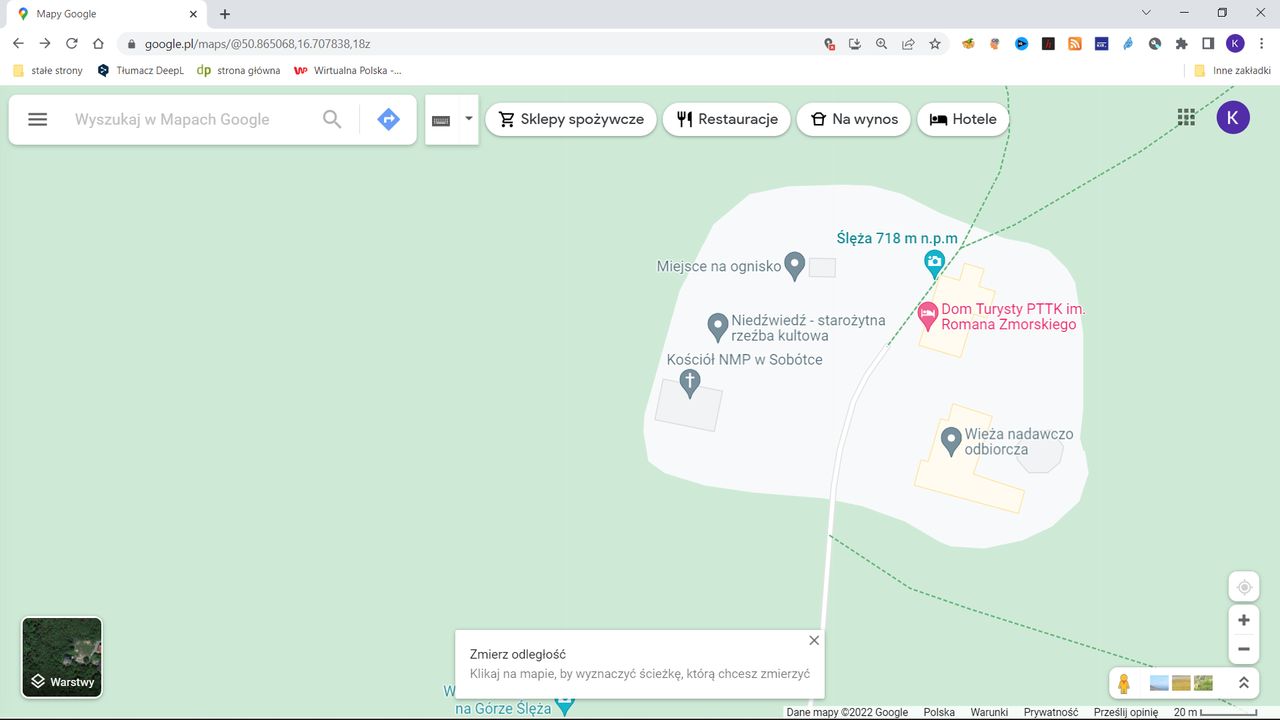Open the Google apps grid icon

[1186, 117]
